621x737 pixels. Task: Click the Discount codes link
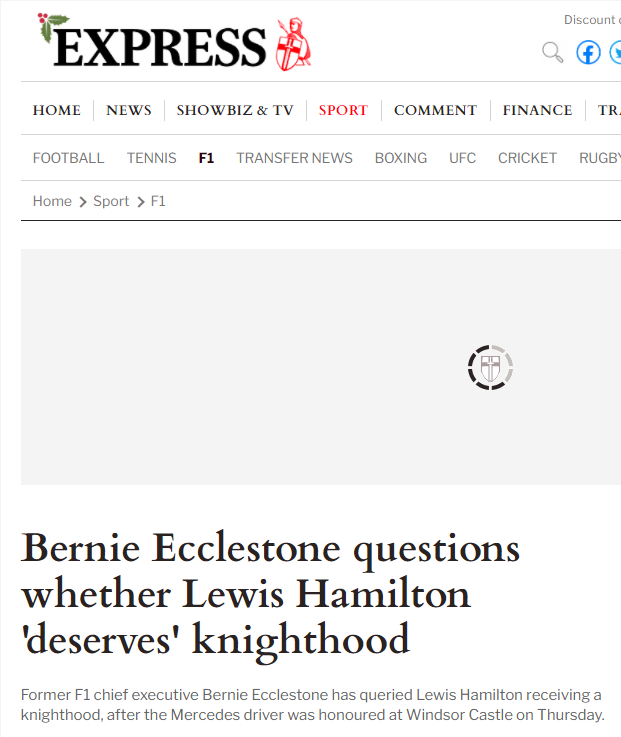[591, 20]
